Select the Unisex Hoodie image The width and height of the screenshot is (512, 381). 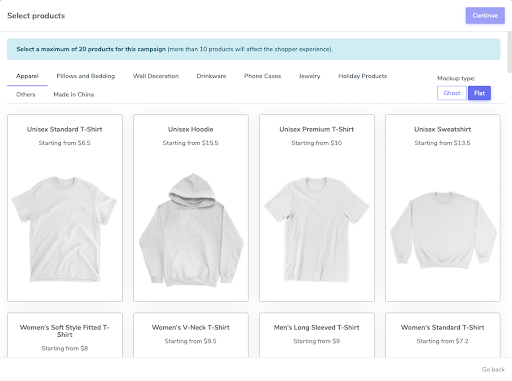click(x=191, y=229)
